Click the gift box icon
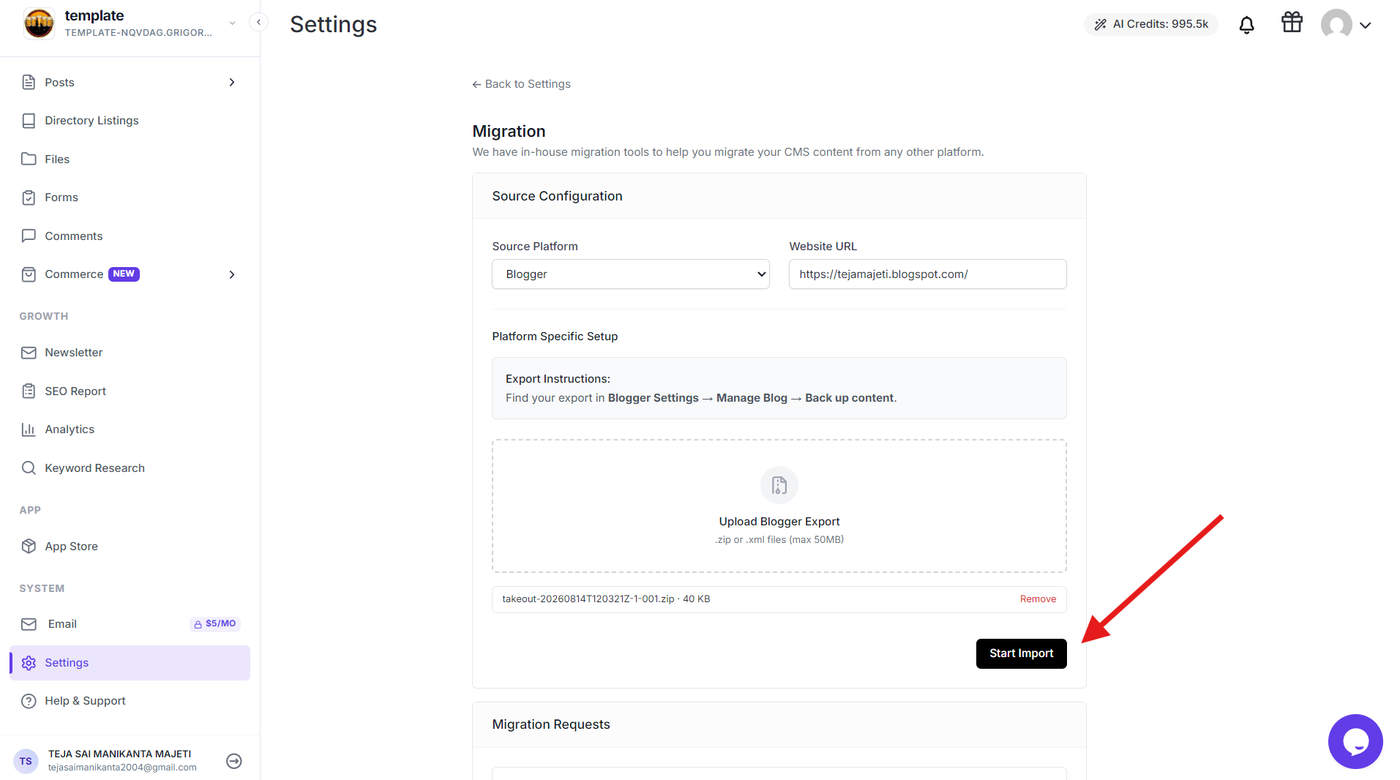Image resolution: width=1400 pixels, height=780 pixels. 1292,22
